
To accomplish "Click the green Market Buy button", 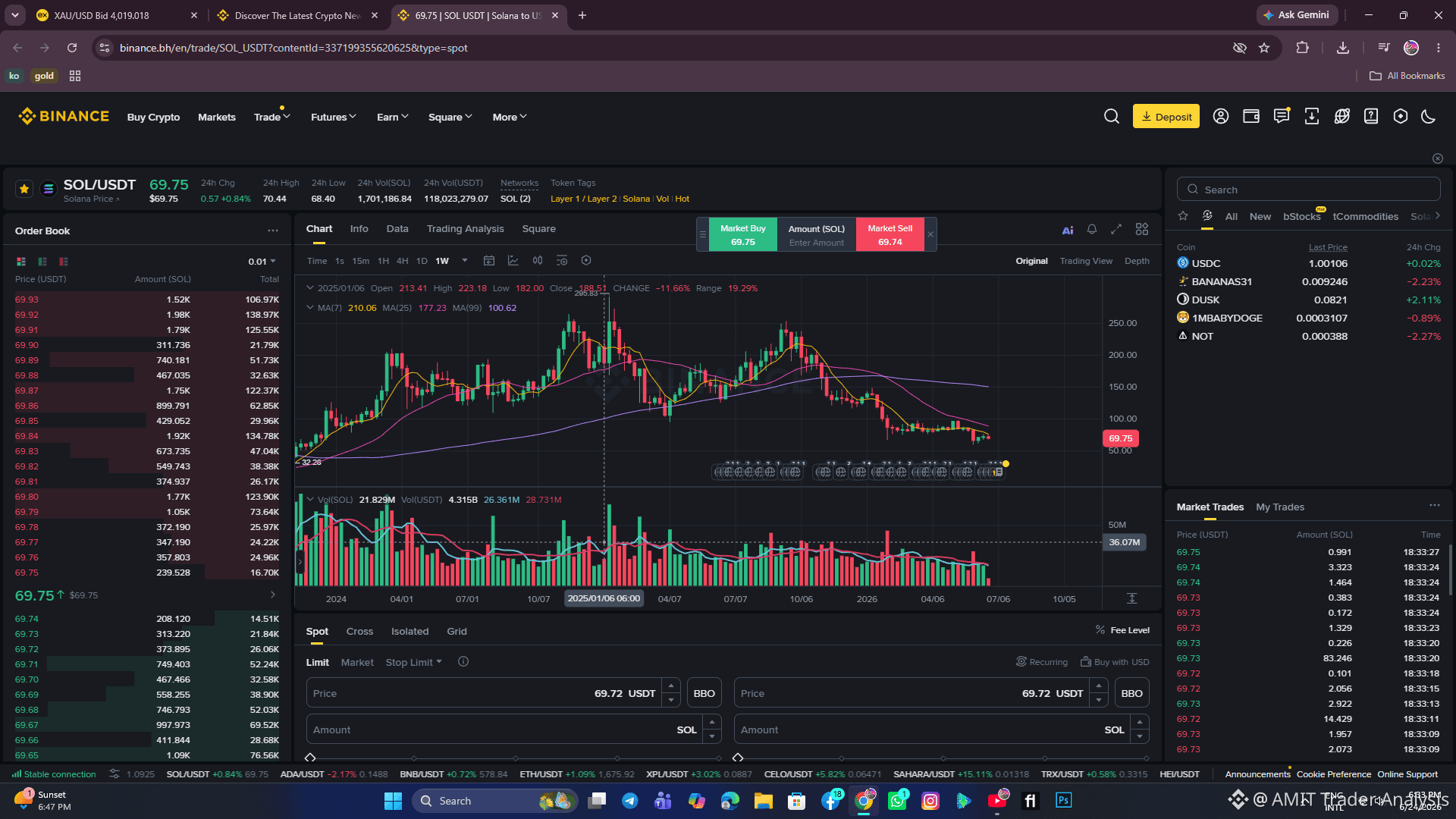I will [x=743, y=235].
